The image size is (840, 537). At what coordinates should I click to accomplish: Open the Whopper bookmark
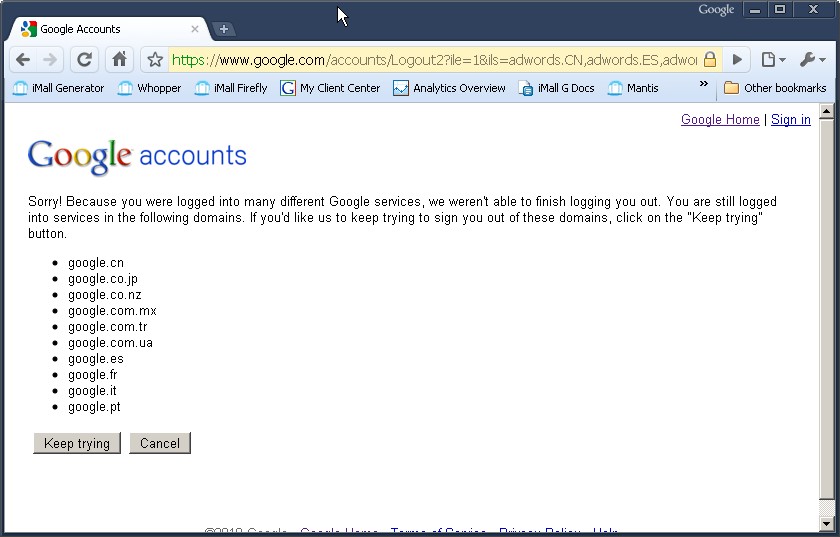[149, 88]
